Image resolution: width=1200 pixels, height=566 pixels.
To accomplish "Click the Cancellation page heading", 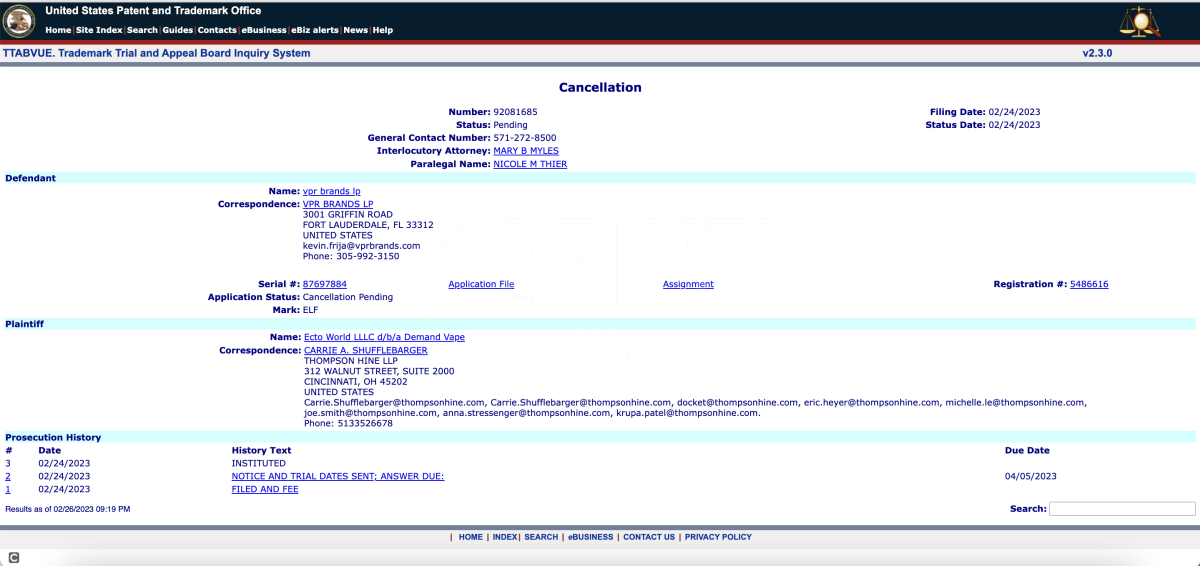I will point(600,87).
